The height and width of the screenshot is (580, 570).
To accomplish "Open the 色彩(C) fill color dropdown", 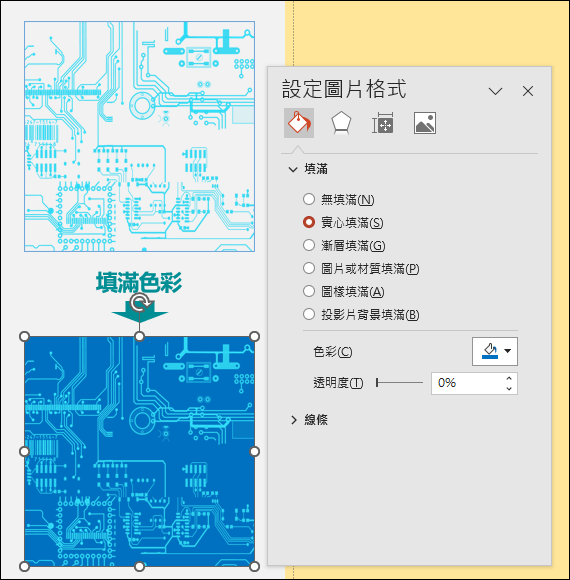I will (495, 351).
